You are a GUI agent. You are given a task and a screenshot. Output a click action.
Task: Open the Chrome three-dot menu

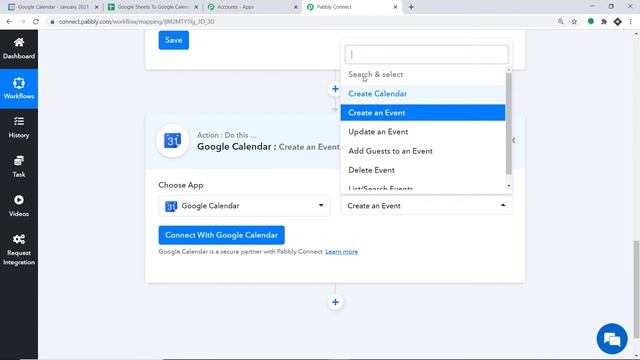[631, 22]
